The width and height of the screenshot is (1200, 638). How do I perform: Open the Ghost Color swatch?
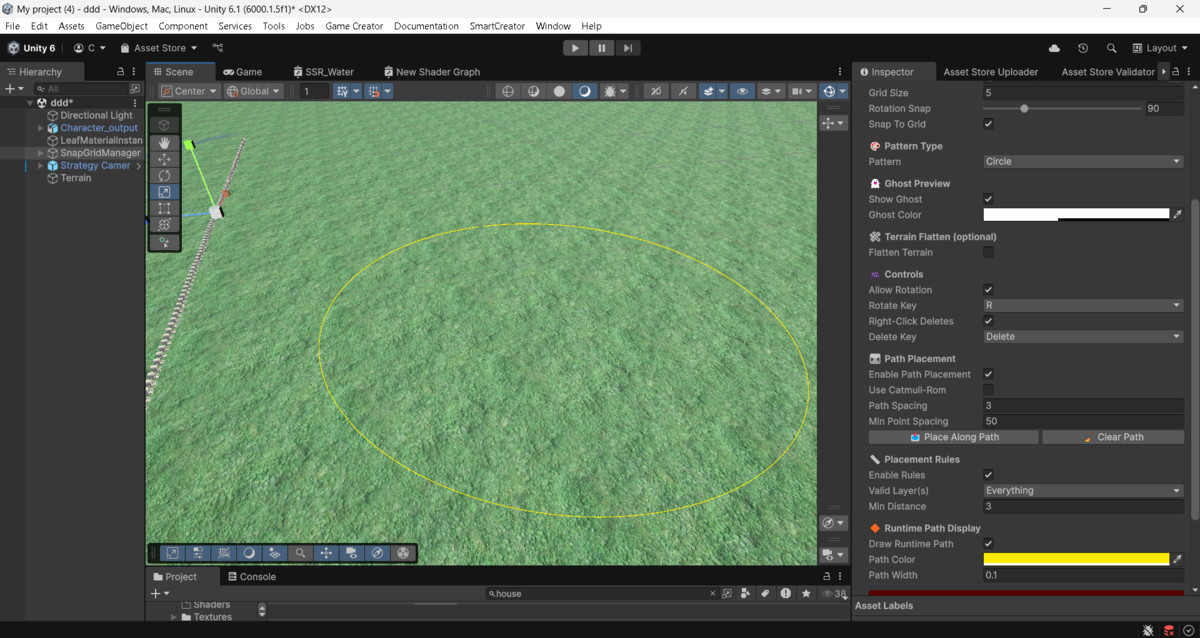[1076, 215]
